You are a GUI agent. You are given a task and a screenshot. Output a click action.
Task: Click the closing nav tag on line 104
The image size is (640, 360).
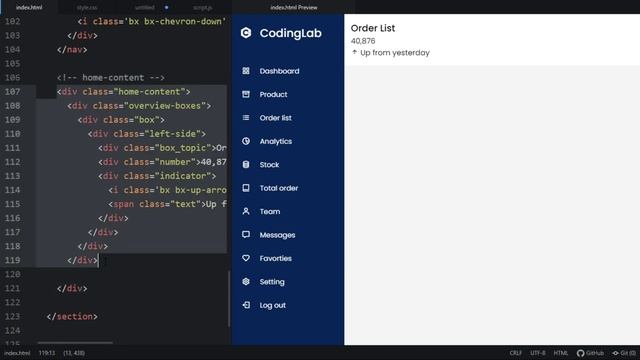point(72,49)
